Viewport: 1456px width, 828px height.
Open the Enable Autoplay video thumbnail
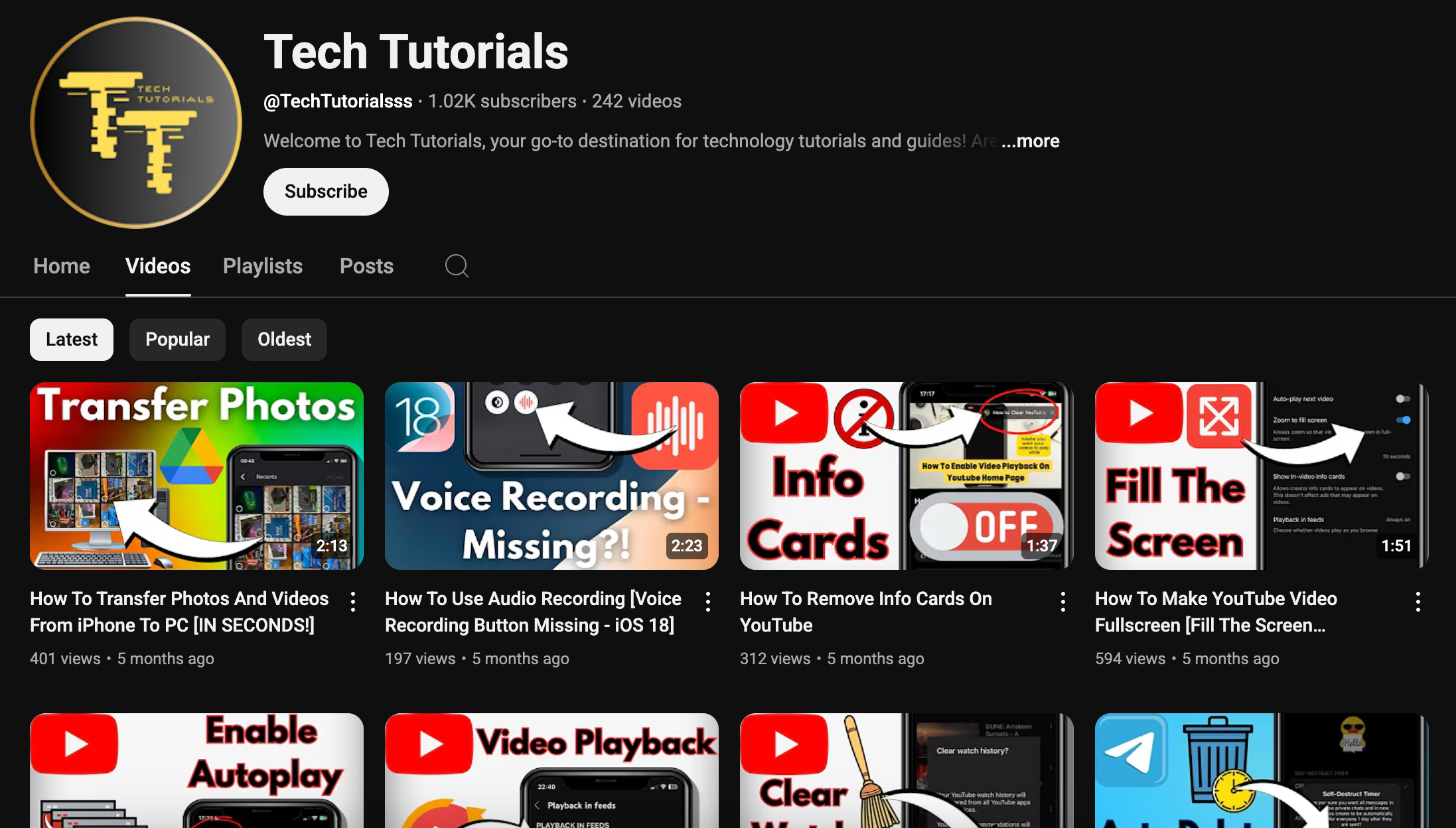[196, 770]
